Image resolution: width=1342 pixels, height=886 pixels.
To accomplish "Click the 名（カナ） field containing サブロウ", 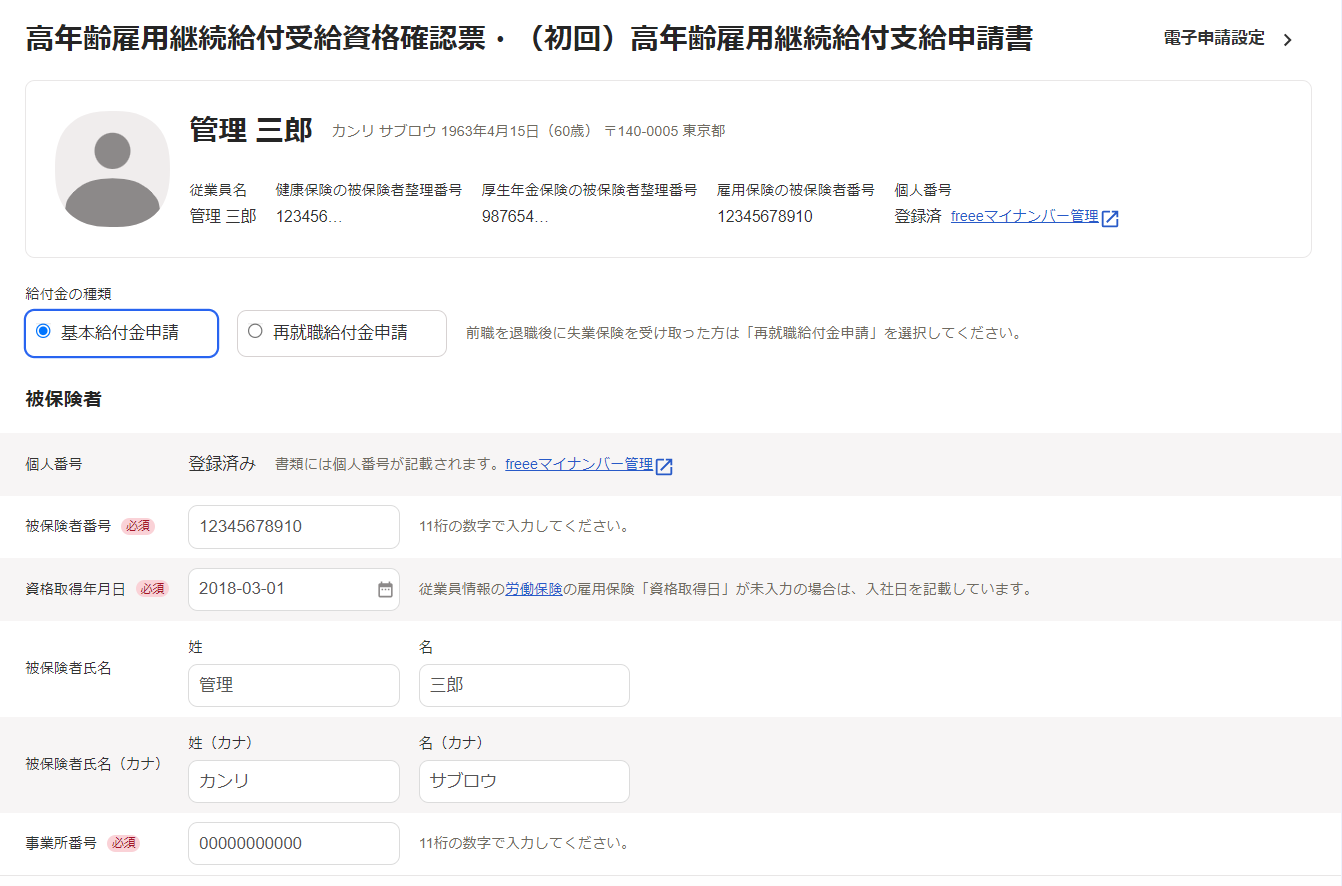I will tap(524, 781).
